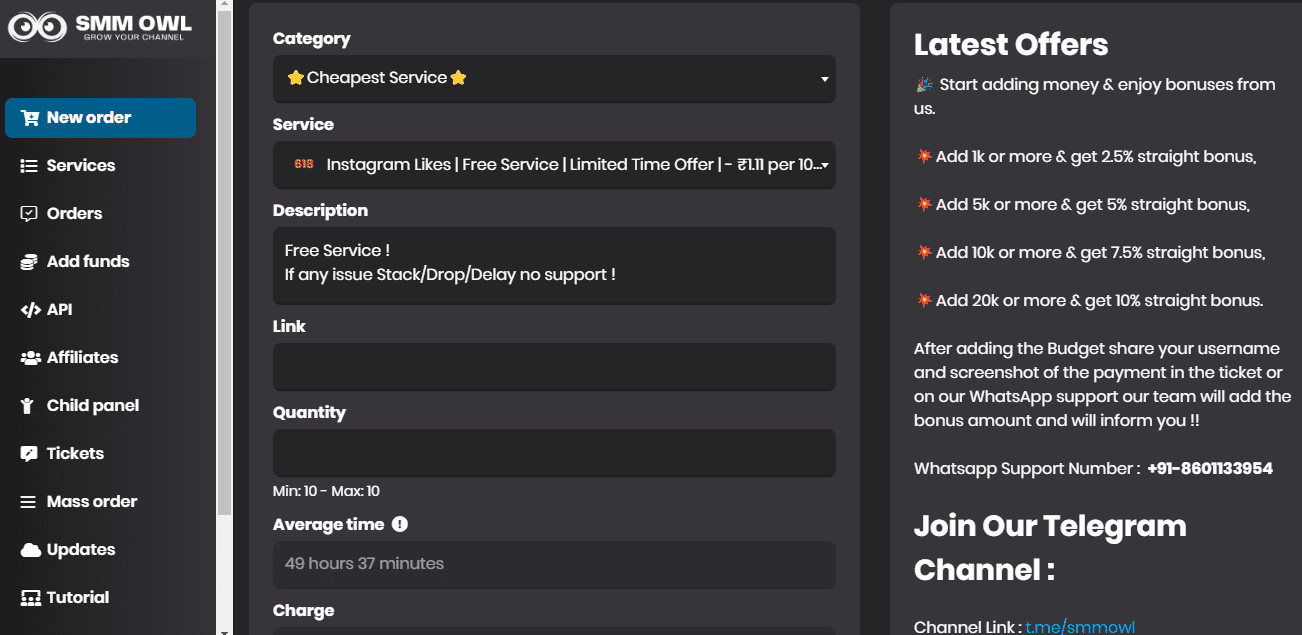The height and width of the screenshot is (635, 1302).
Task: Open the t.me/smmowl channel link
Action: click(x=1079, y=627)
